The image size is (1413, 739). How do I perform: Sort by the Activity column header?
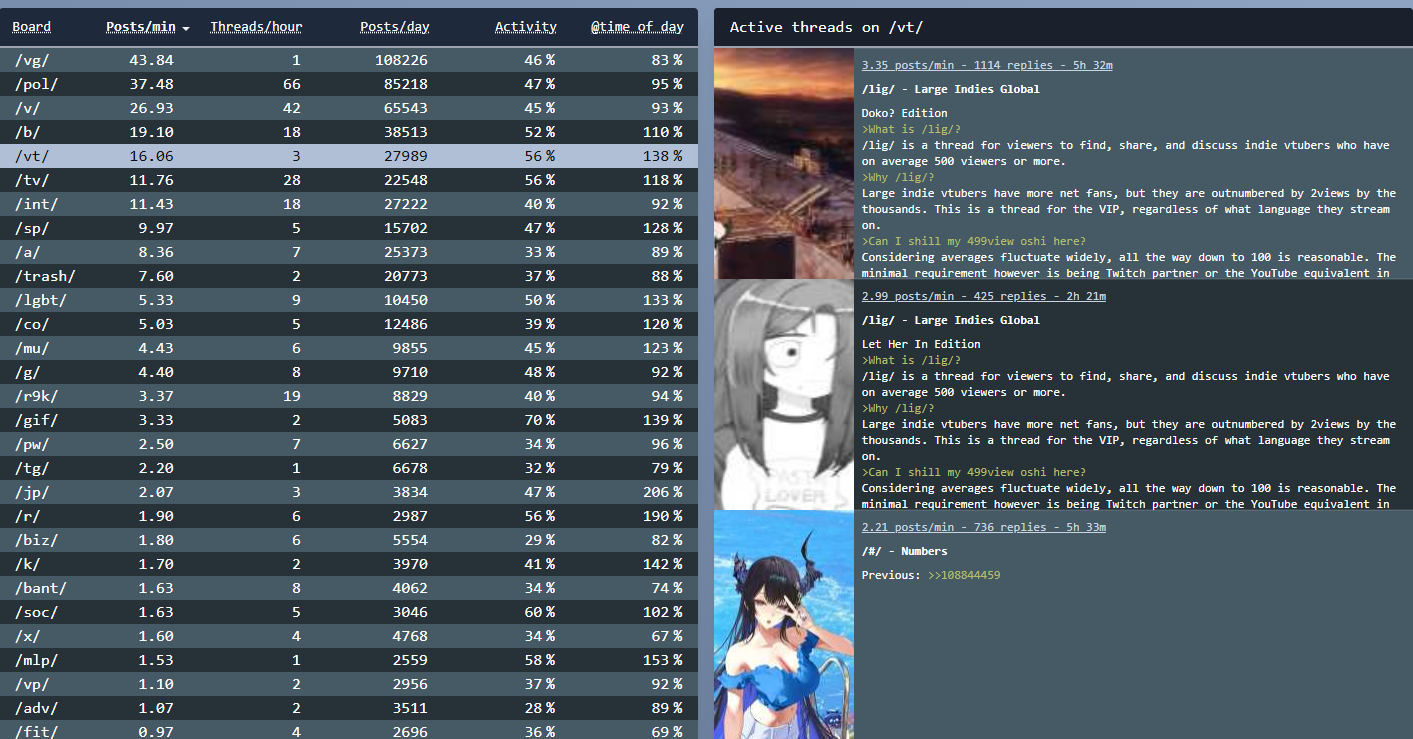(x=526, y=27)
